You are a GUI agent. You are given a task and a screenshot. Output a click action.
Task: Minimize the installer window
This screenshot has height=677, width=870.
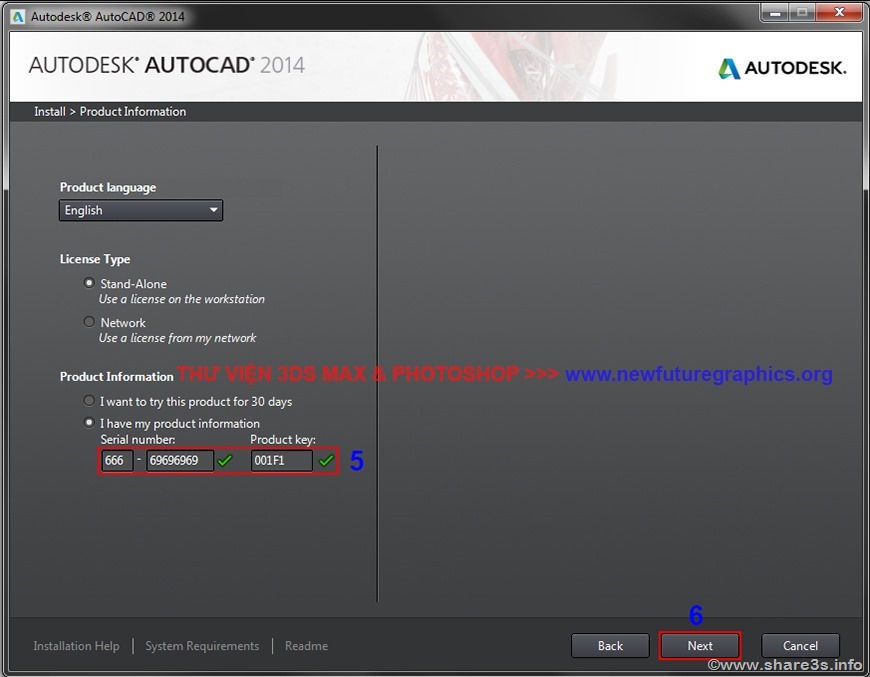(x=775, y=12)
